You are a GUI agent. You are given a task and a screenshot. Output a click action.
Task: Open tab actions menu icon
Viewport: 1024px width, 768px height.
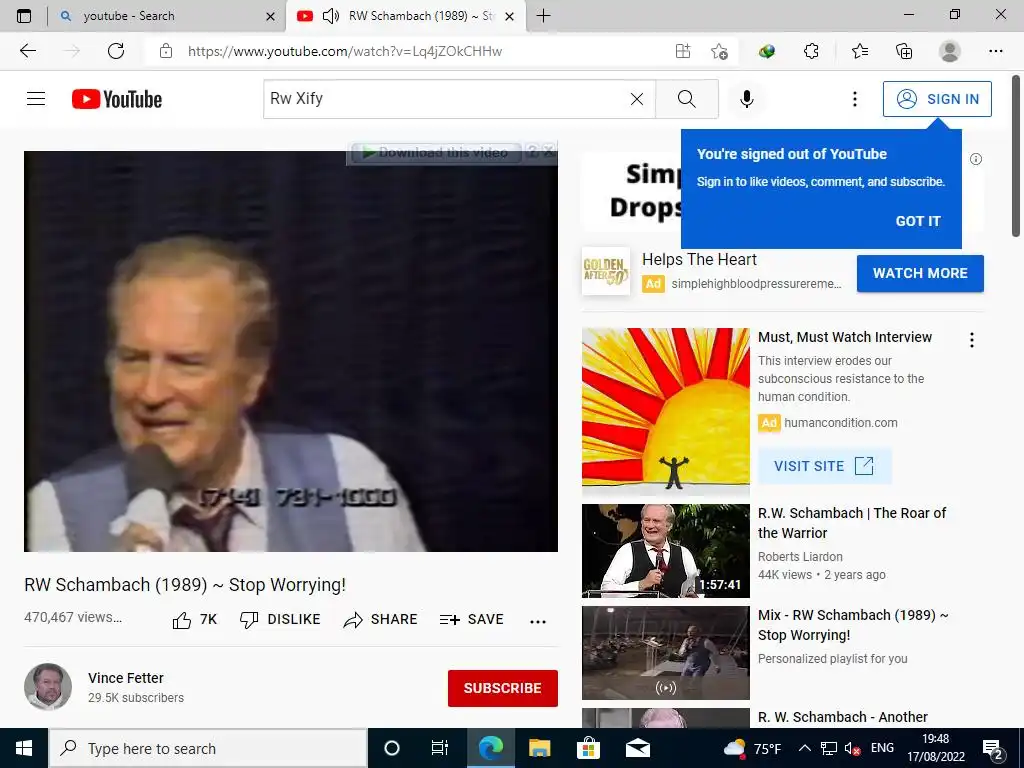coord(24,16)
